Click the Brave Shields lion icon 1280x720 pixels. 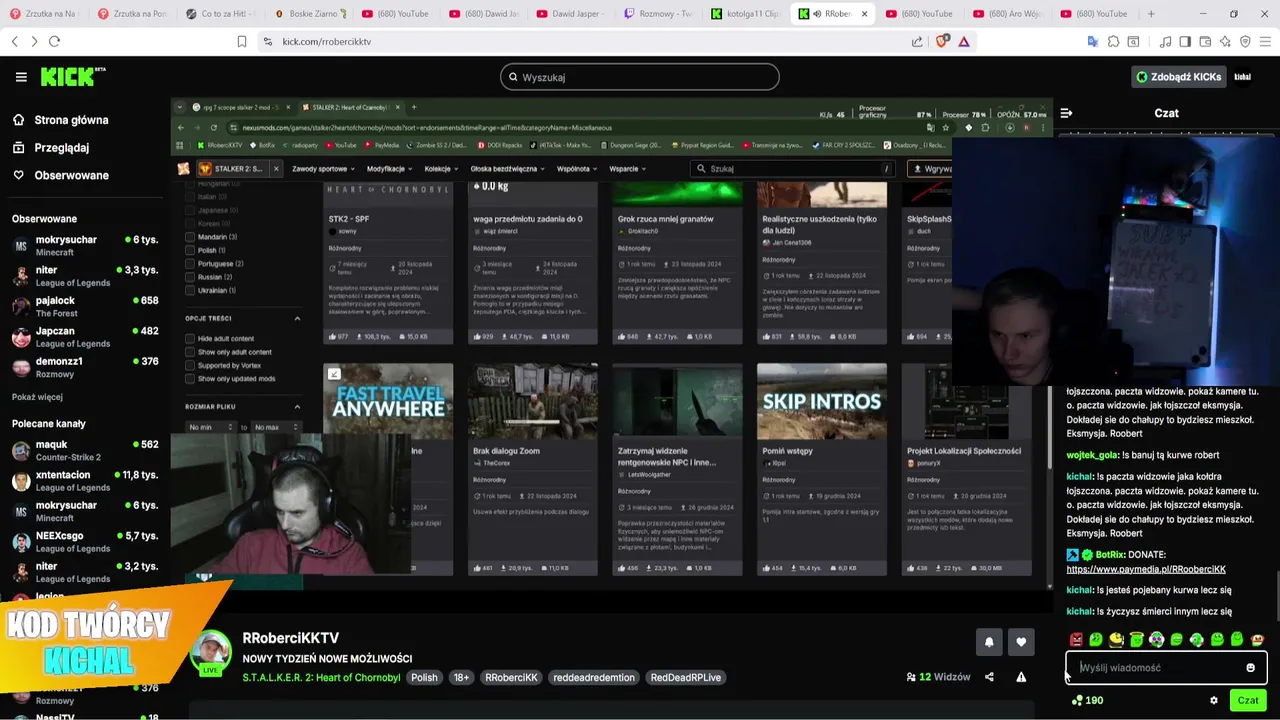point(941,41)
